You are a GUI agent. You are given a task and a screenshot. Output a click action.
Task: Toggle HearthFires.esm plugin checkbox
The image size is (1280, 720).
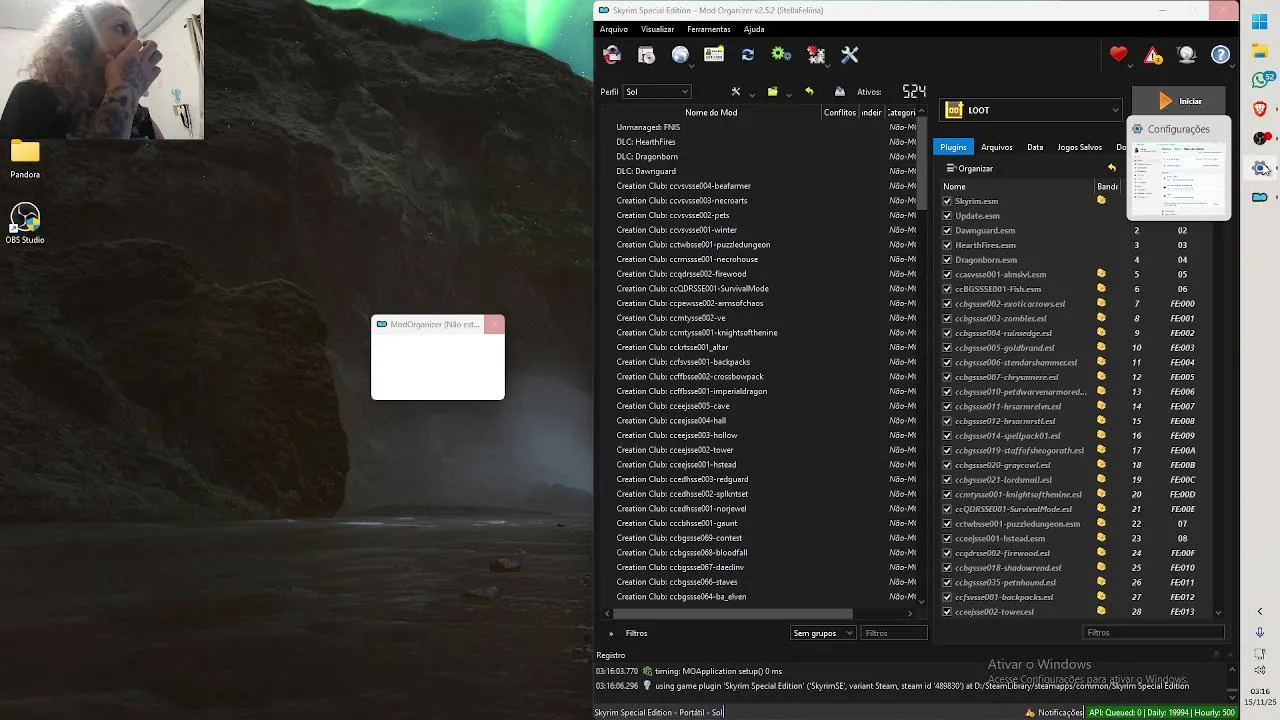(947, 245)
